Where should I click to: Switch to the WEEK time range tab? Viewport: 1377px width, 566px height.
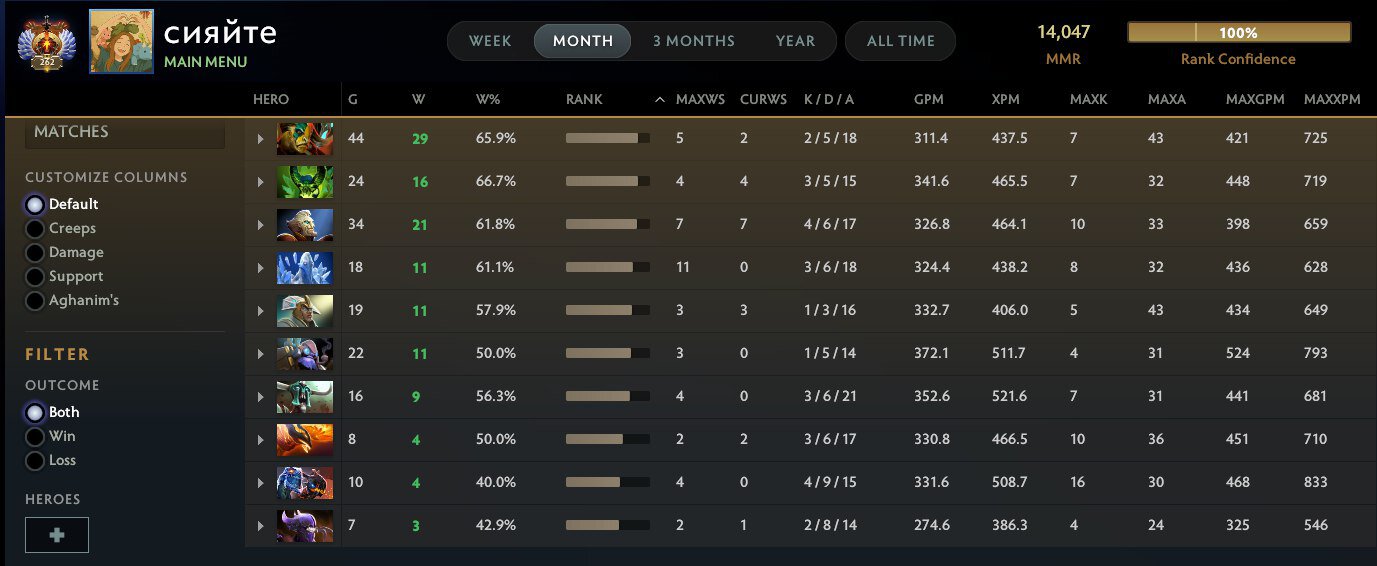tap(490, 41)
